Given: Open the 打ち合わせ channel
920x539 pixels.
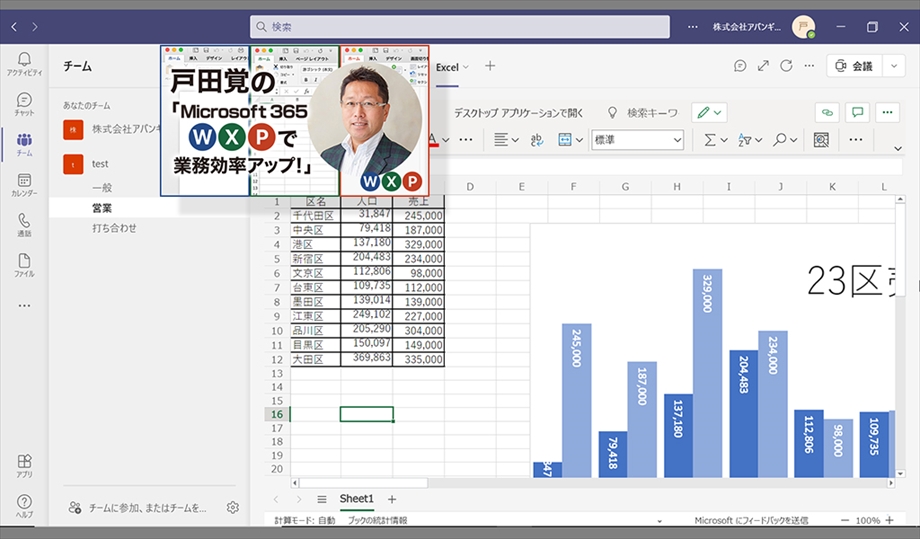Looking at the screenshot, I should coord(114,228).
